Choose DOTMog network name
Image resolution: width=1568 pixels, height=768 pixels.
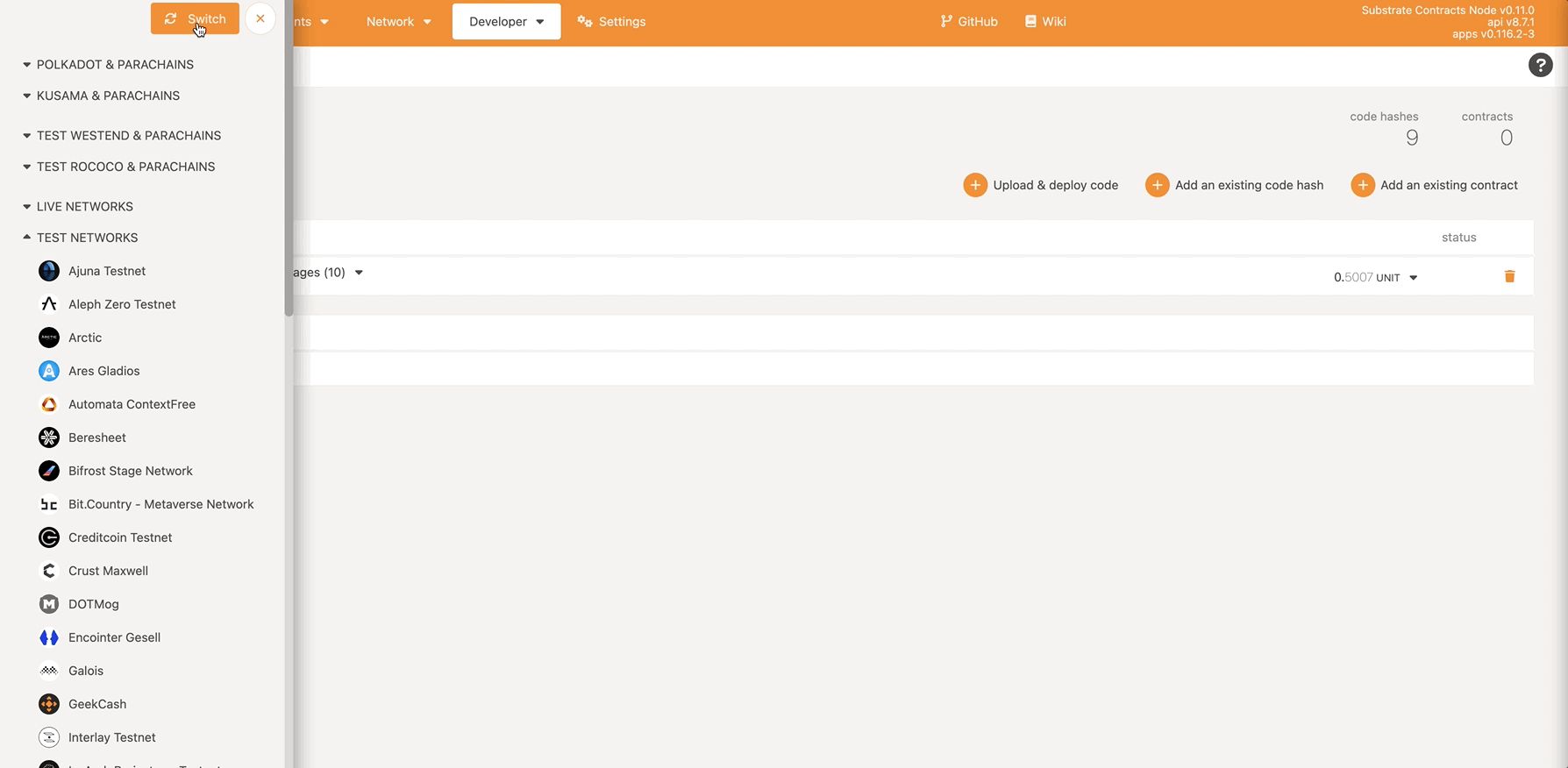click(x=94, y=604)
